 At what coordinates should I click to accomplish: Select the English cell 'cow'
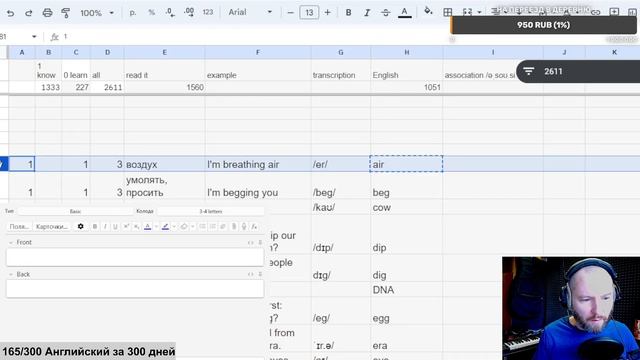407,207
